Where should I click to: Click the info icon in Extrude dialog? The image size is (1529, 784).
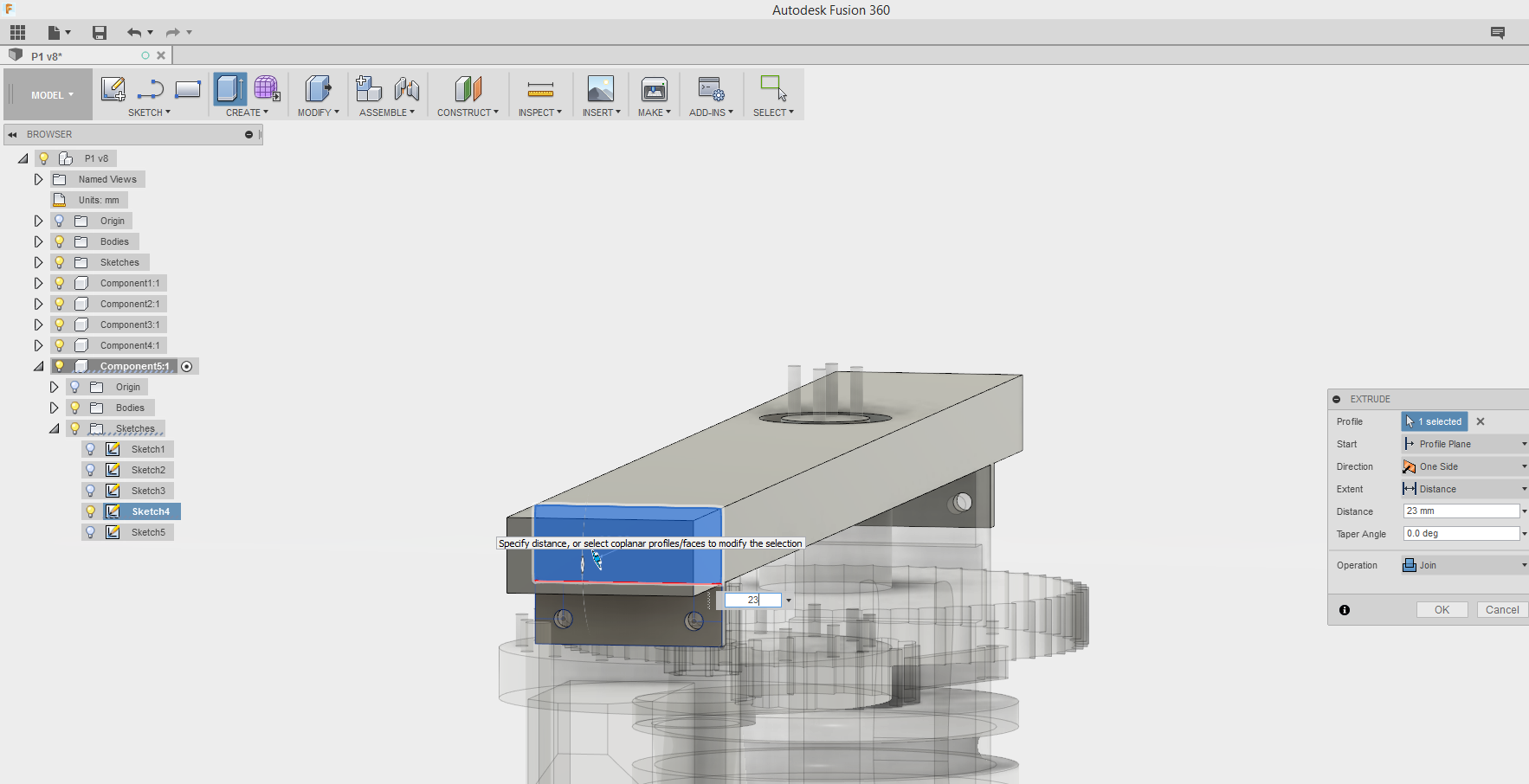click(1345, 610)
